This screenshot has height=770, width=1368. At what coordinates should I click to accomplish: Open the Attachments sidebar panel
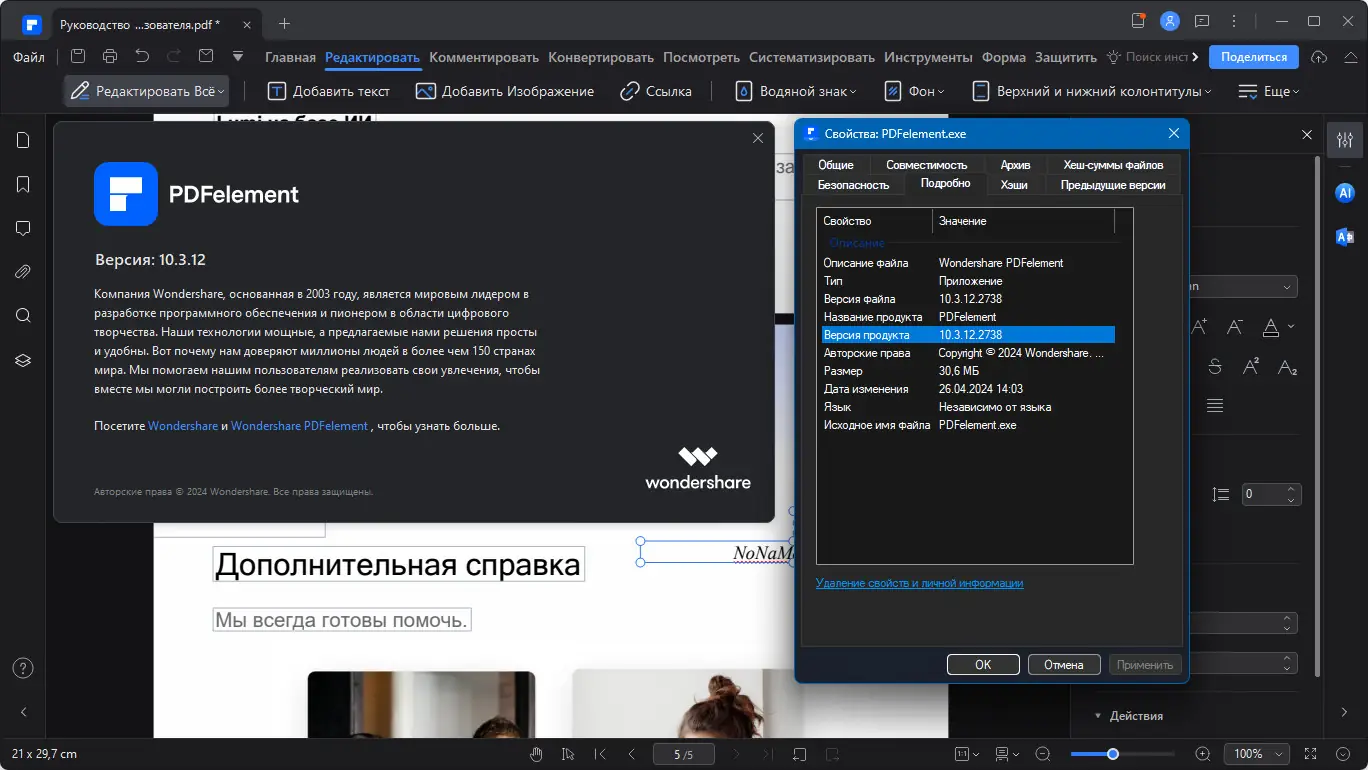coord(23,271)
